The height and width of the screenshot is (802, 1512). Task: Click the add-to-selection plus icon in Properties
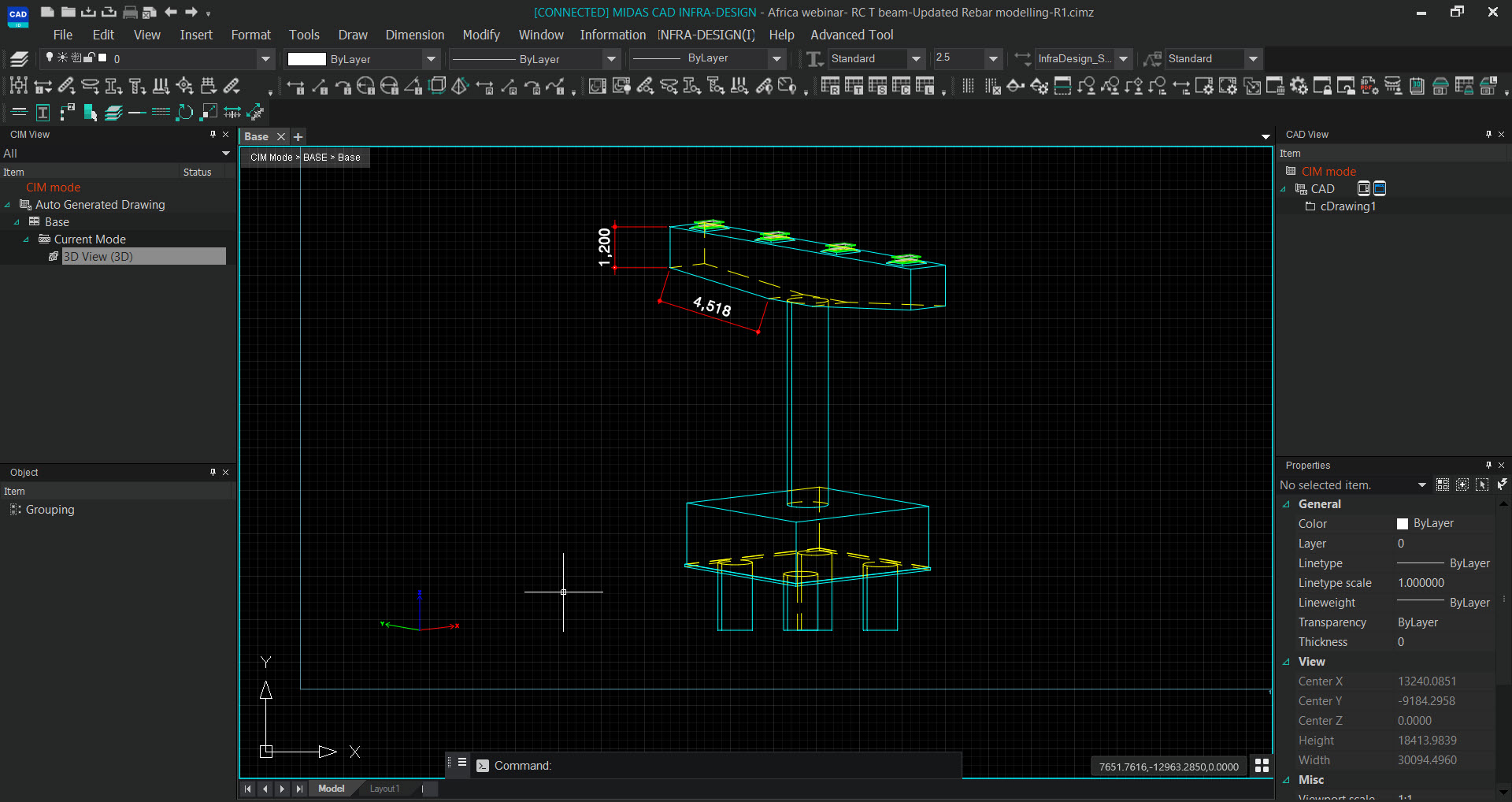pos(1462,485)
